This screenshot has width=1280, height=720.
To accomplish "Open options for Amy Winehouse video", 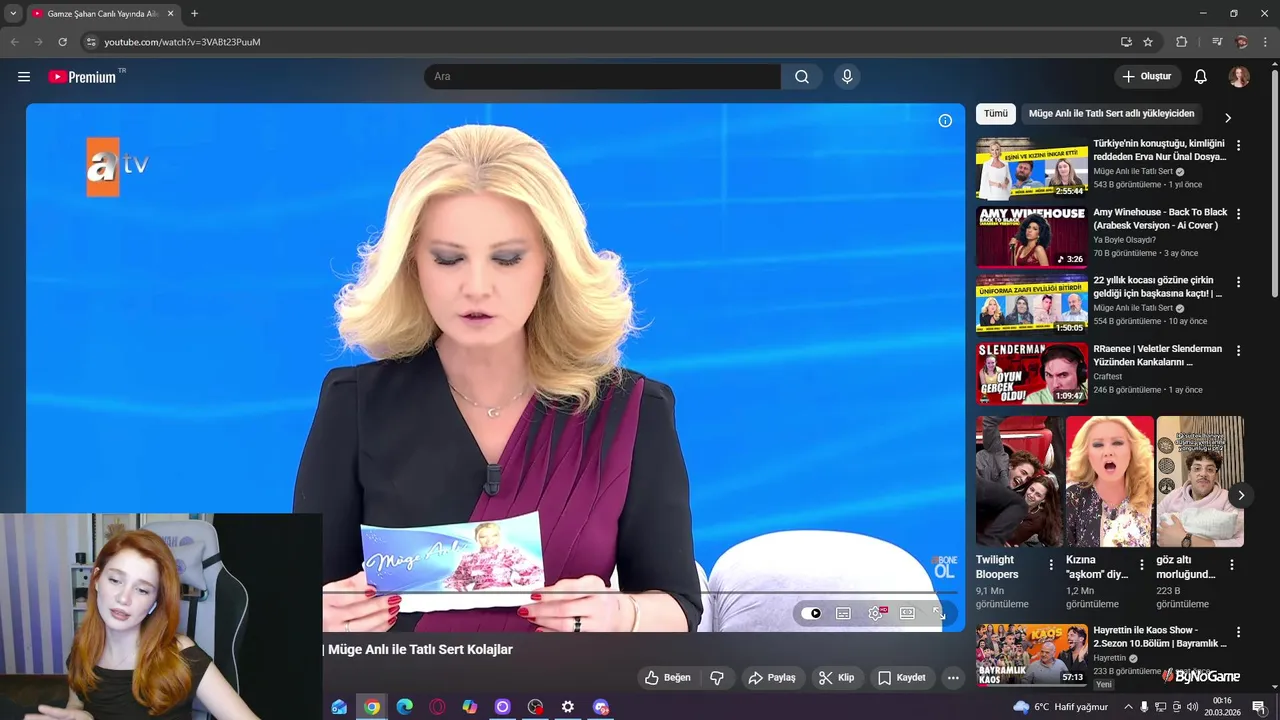I will pos(1238,214).
